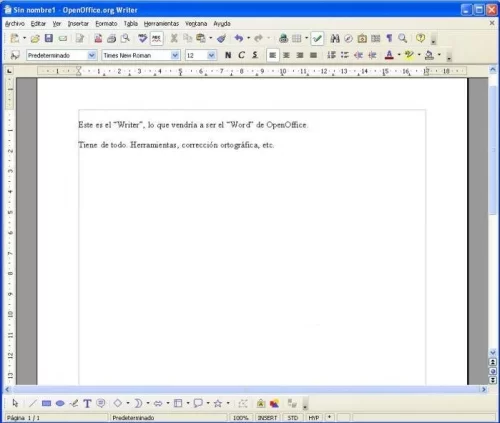
Task: Click the INSERT mode status field
Action: pyautogui.click(x=268, y=418)
